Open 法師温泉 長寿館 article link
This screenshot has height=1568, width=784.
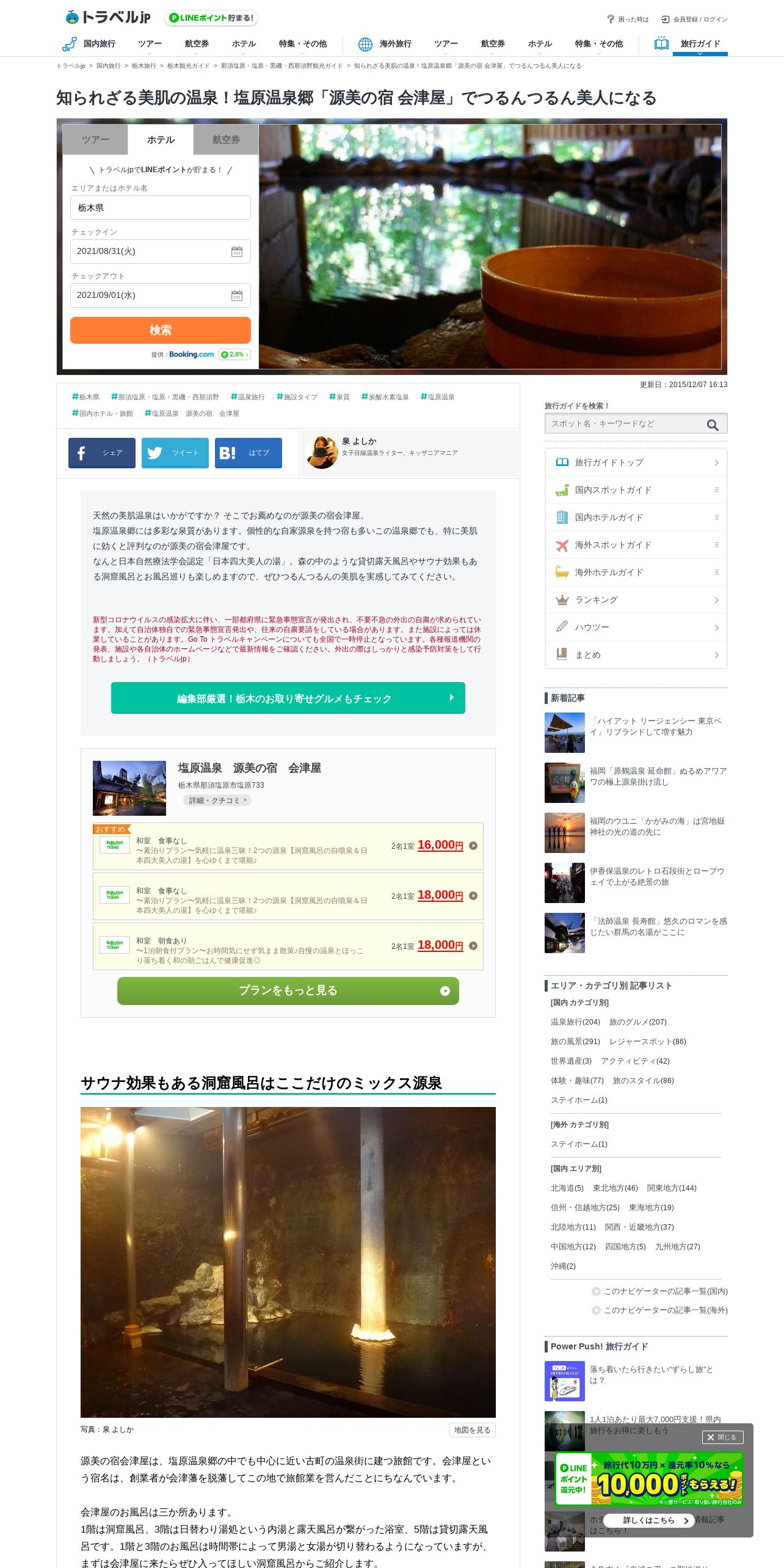point(658,927)
